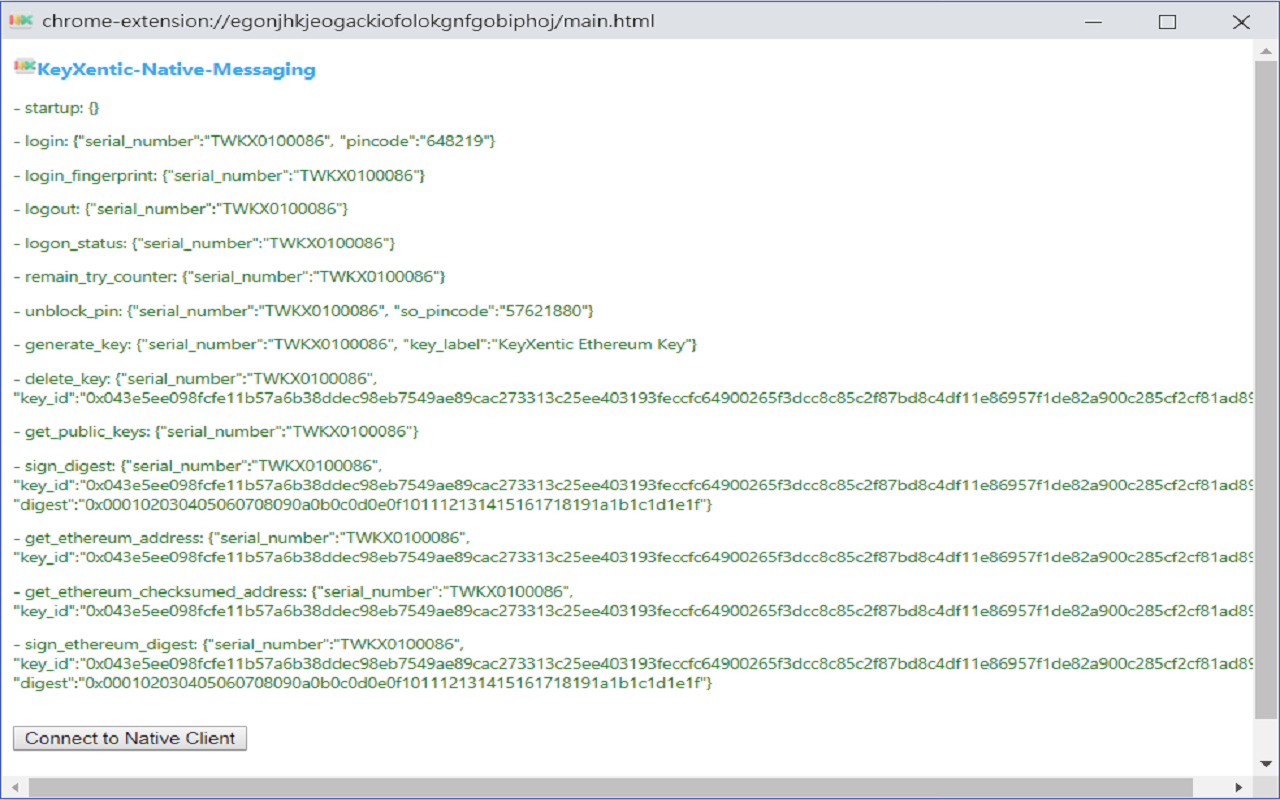Select the delete_key serial_number line
The width and height of the screenshot is (1280, 800).
pos(196,378)
